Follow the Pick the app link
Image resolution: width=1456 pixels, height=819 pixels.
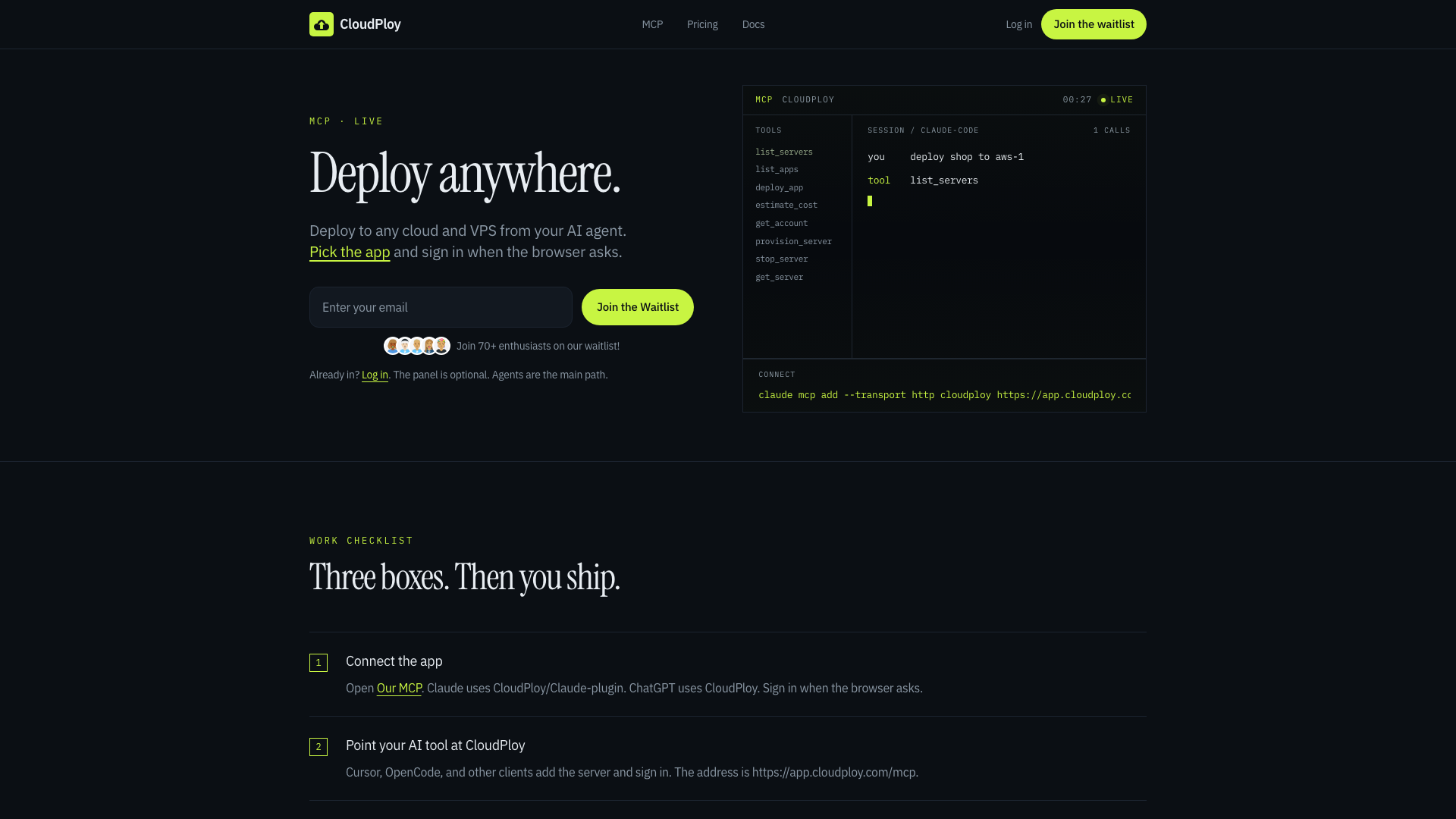click(x=350, y=252)
